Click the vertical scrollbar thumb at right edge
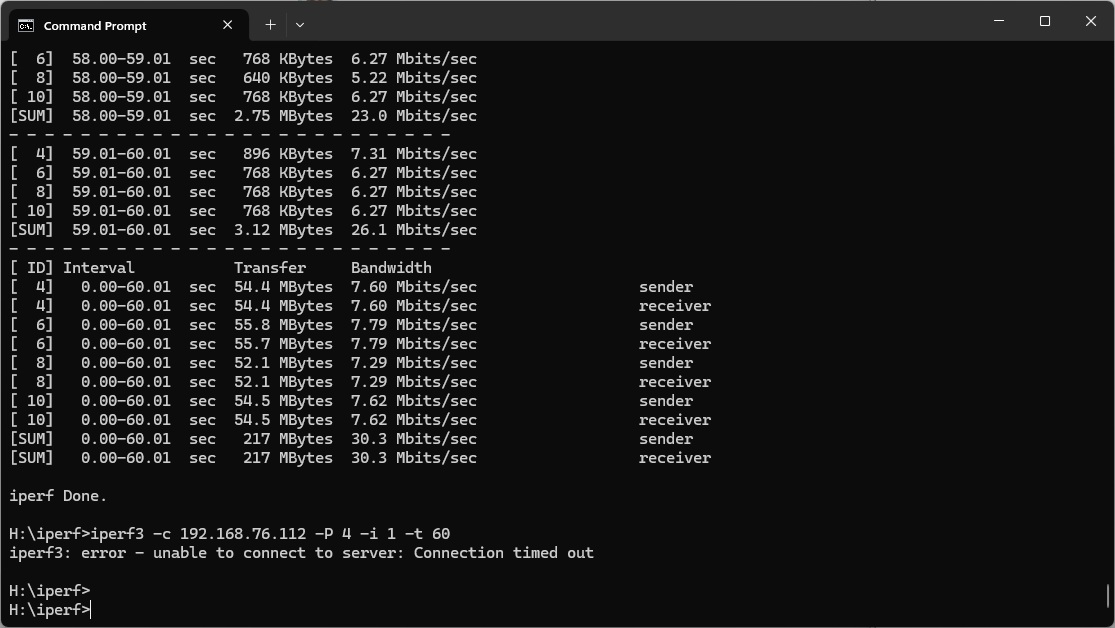The width and height of the screenshot is (1115, 628). click(1110, 596)
